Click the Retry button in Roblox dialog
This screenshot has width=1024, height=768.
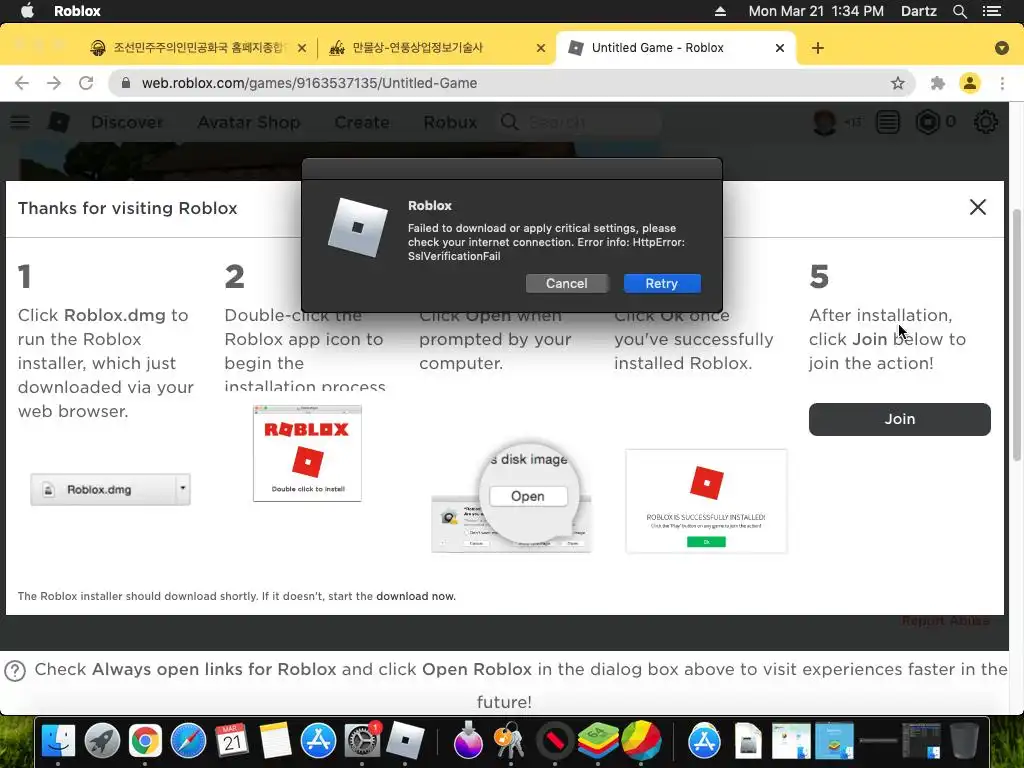point(662,283)
